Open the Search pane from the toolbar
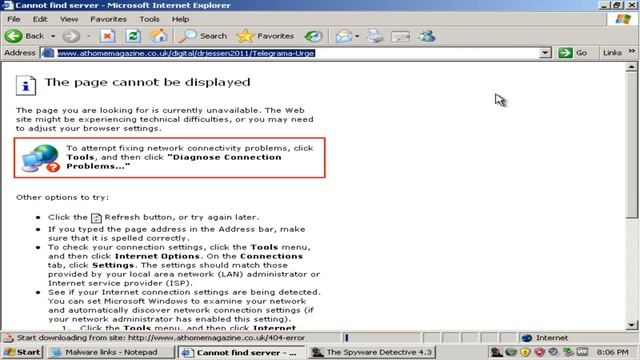This screenshot has height=360, width=640. [203, 36]
